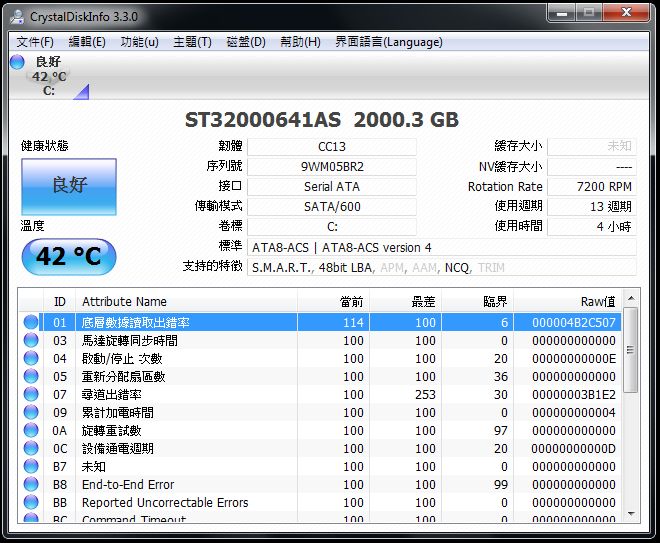Click the disk title ST32000641AS 2000.3 GB

pyautogui.click(x=322, y=120)
